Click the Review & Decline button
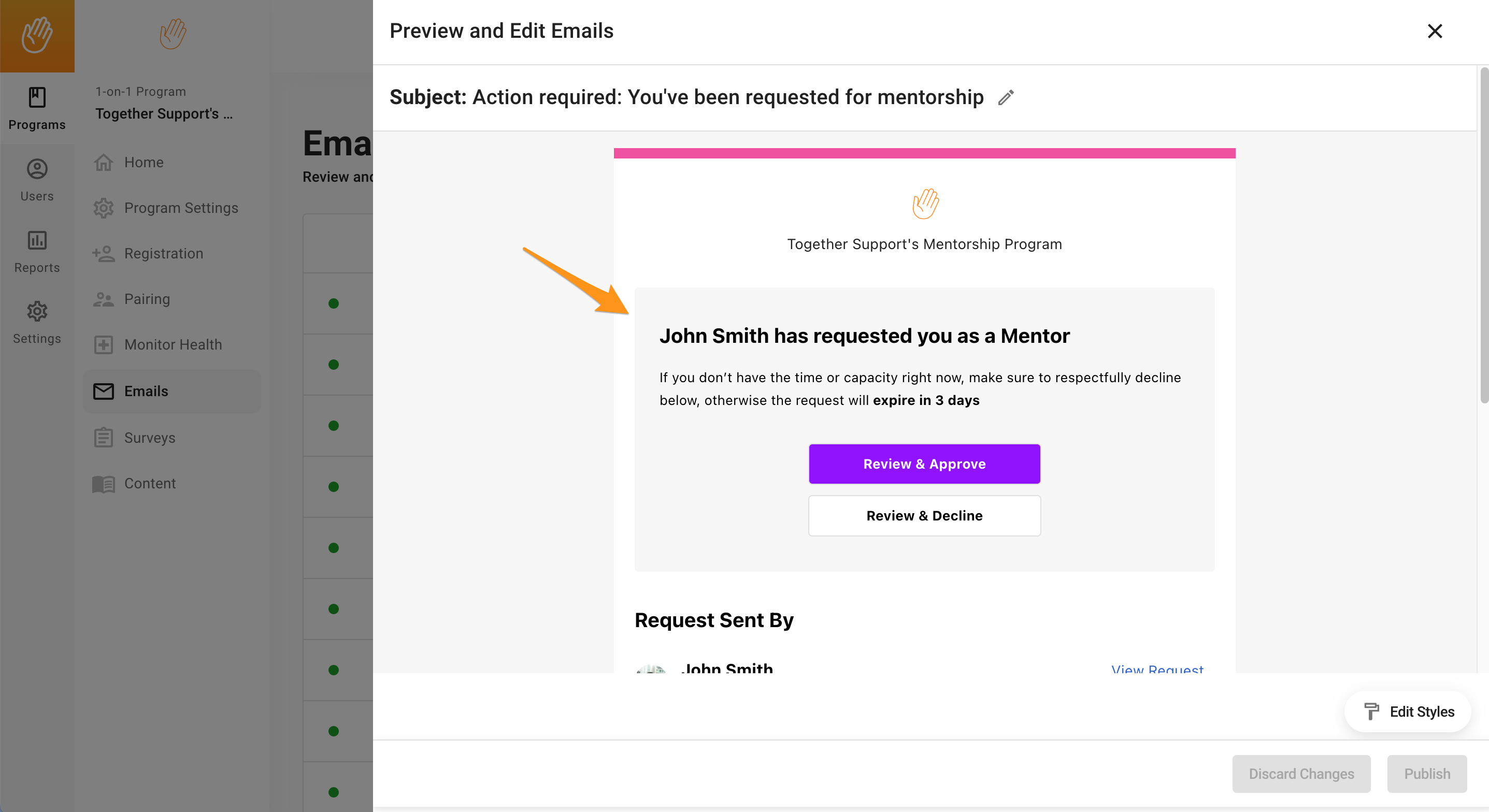 click(924, 515)
